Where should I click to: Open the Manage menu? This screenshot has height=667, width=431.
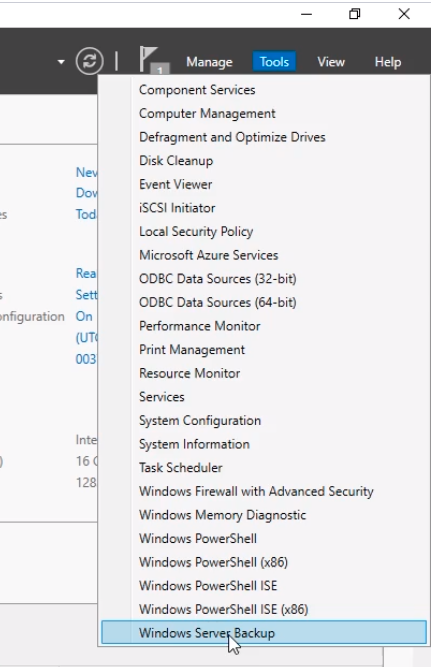[209, 62]
